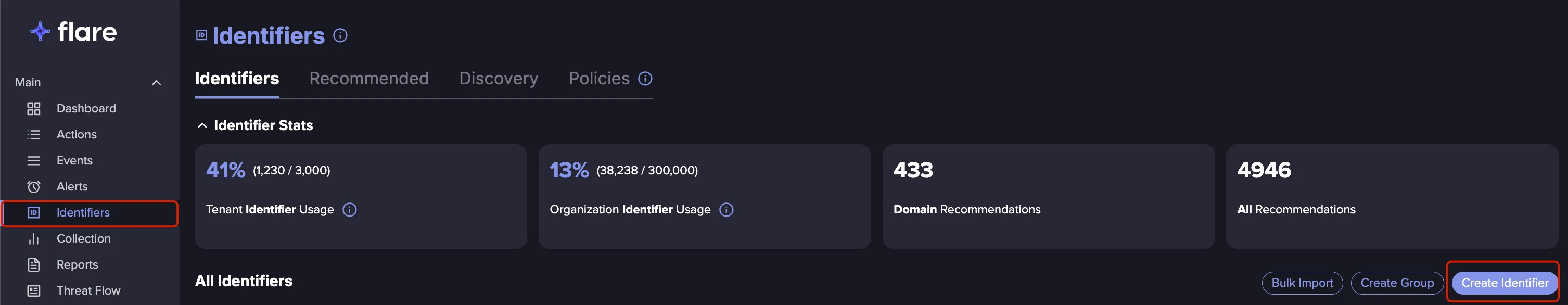Screen dimensions: 1568x305
Task: Open the Policies tab
Action: point(599,79)
